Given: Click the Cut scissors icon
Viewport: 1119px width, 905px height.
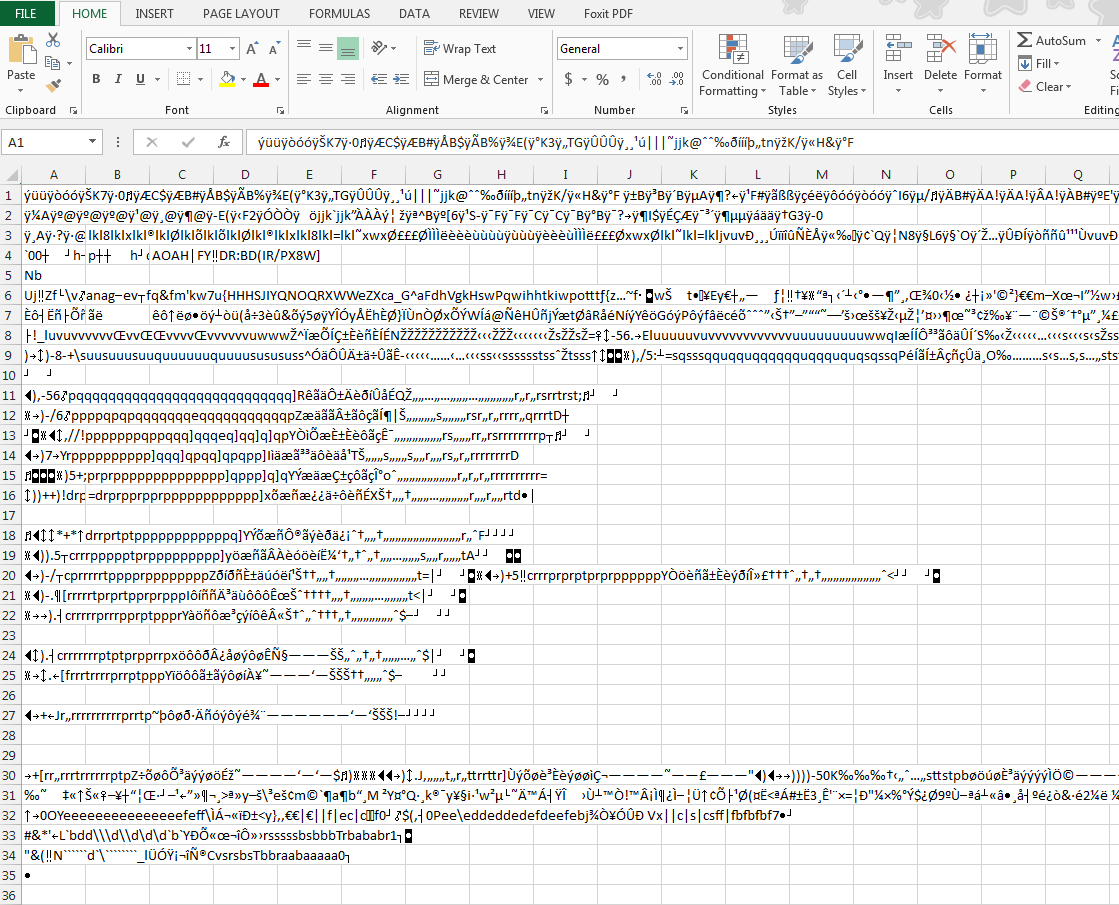Looking at the screenshot, I should [x=53, y=41].
